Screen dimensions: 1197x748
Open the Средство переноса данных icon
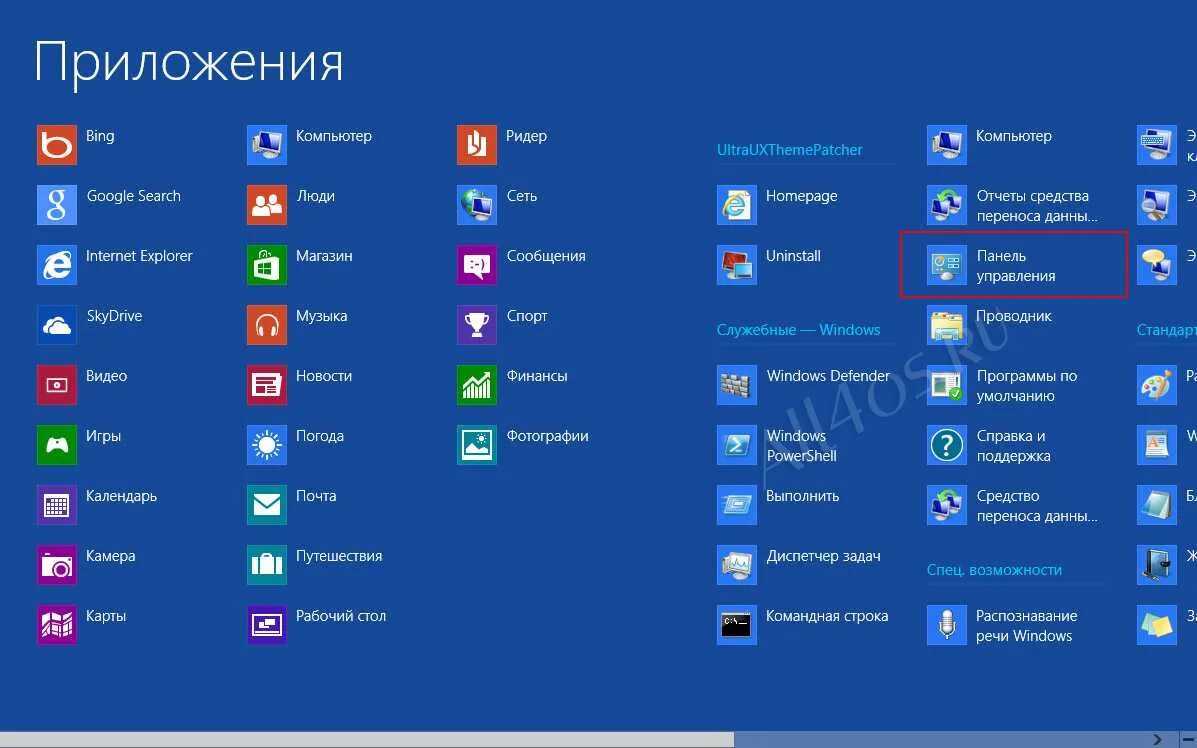[947, 505]
